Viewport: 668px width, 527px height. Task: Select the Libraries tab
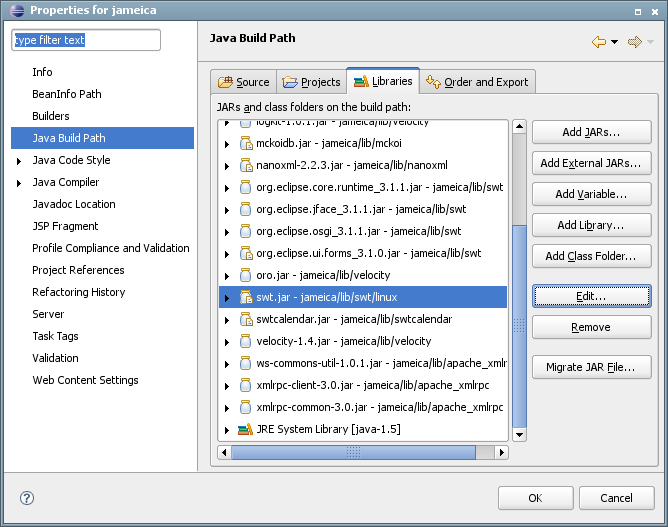pos(383,81)
